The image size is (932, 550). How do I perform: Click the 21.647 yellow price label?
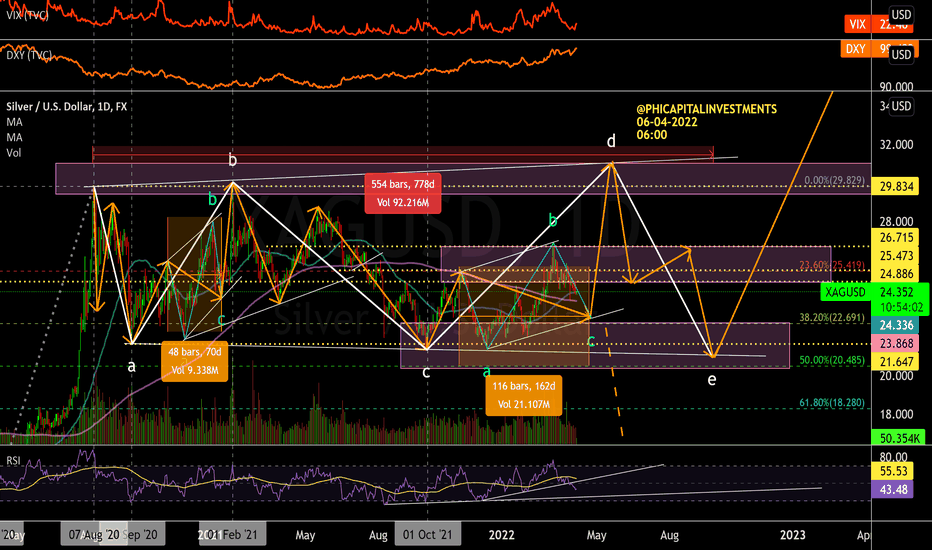[x=895, y=362]
